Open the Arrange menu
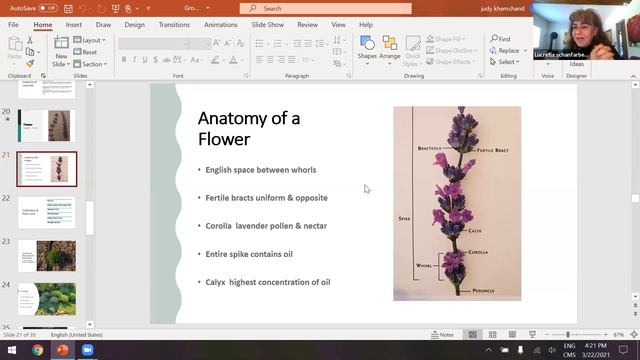Image resolution: width=640 pixels, height=360 pixels. pyautogui.click(x=389, y=51)
